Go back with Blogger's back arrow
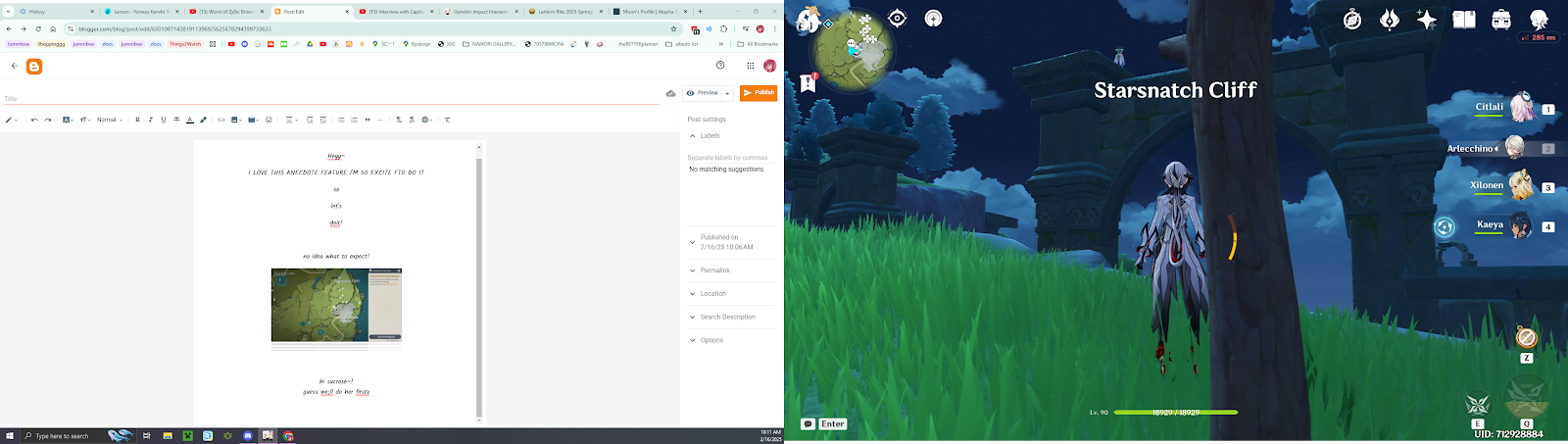The height and width of the screenshot is (444, 1568). tap(15, 66)
